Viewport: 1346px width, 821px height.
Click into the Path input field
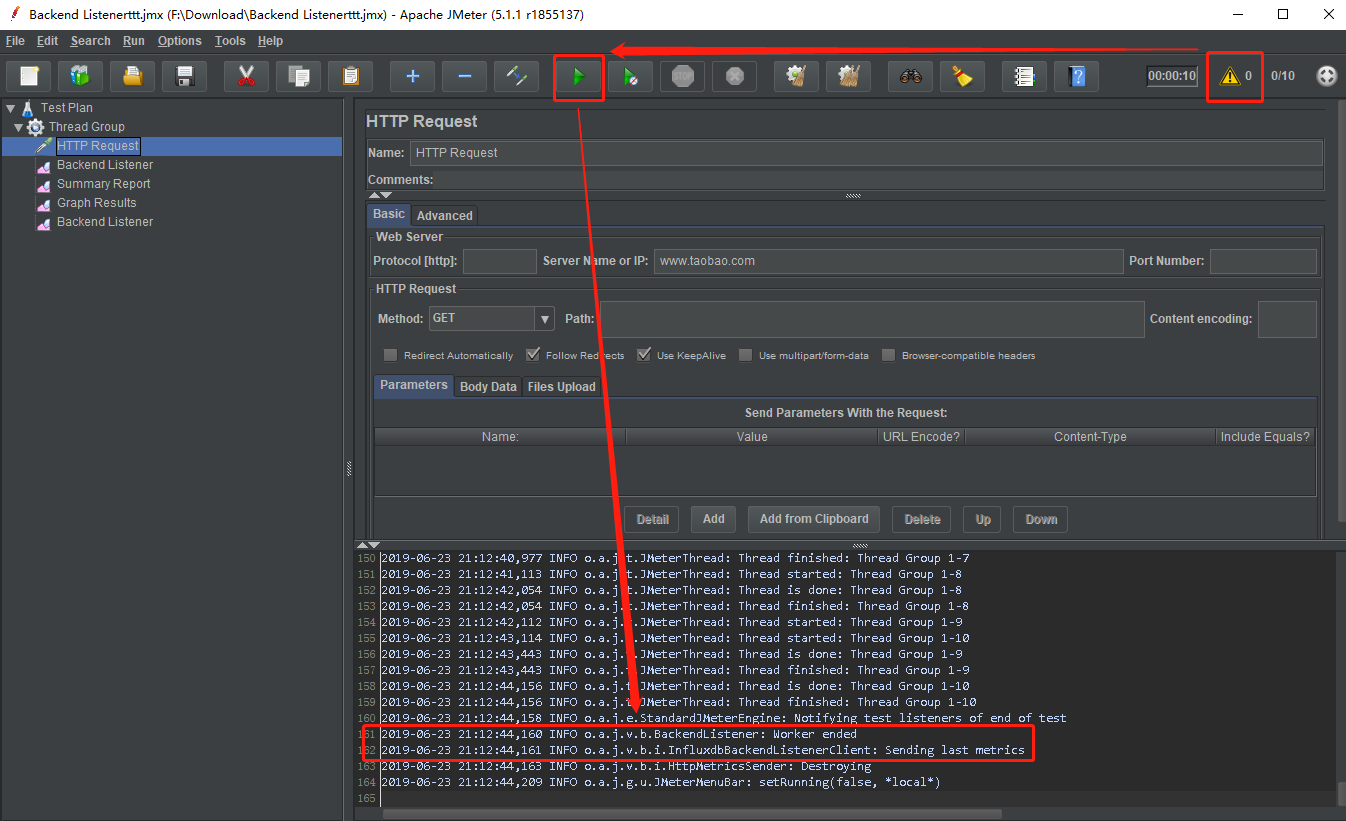871,319
